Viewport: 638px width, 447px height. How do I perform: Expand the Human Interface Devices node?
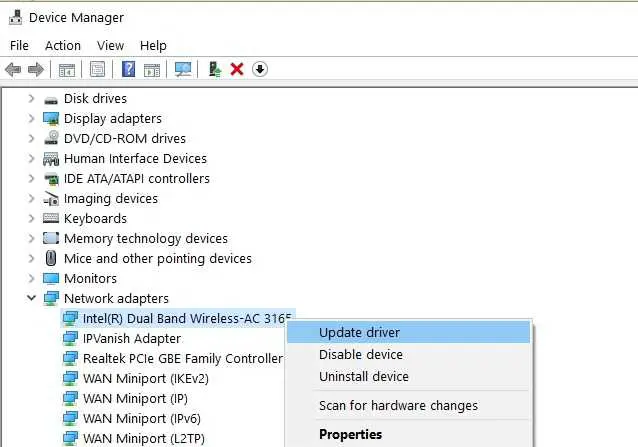click(x=31, y=158)
